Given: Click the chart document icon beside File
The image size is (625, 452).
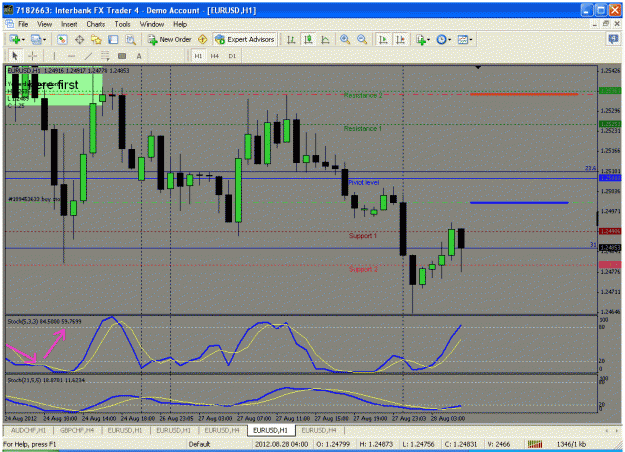Looking at the screenshot, I should (x=9, y=24).
